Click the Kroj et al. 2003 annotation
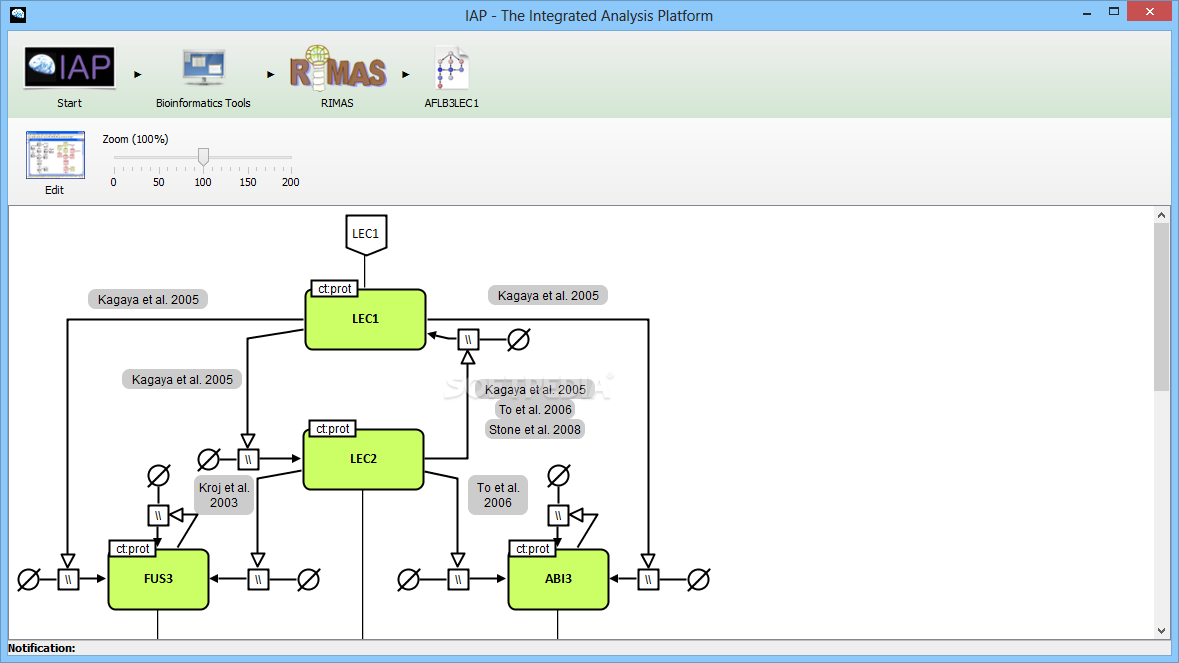Viewport: 1179px width, 663px height. [x=224, y=495]
